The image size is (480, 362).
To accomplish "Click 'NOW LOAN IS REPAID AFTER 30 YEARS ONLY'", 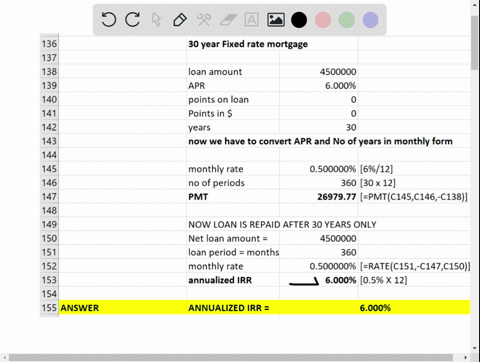I will pyautogui.click(x=282, y=224).
